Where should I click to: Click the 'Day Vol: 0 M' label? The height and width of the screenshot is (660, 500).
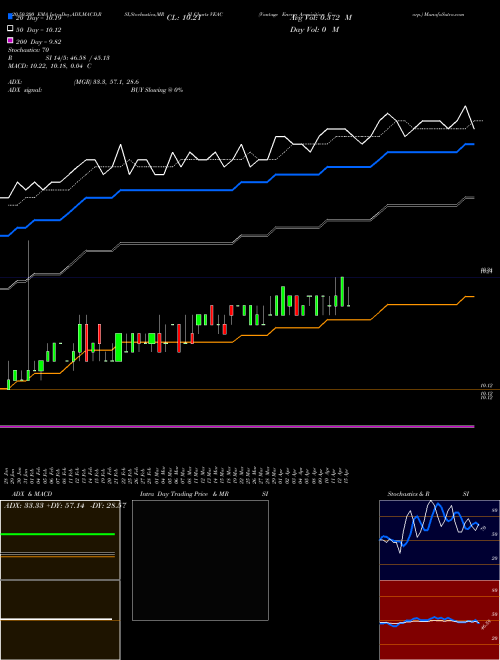(314, 29)
